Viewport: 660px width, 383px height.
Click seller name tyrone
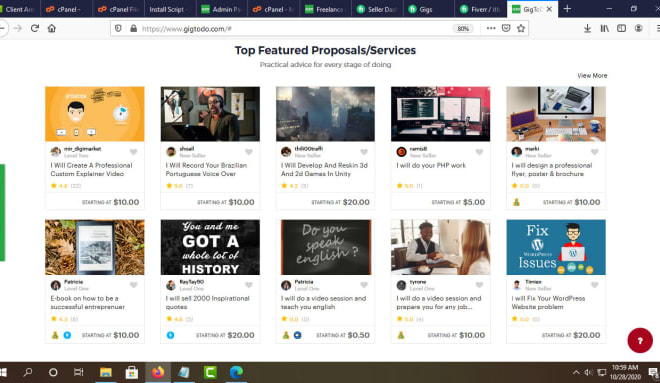[418, 282]
